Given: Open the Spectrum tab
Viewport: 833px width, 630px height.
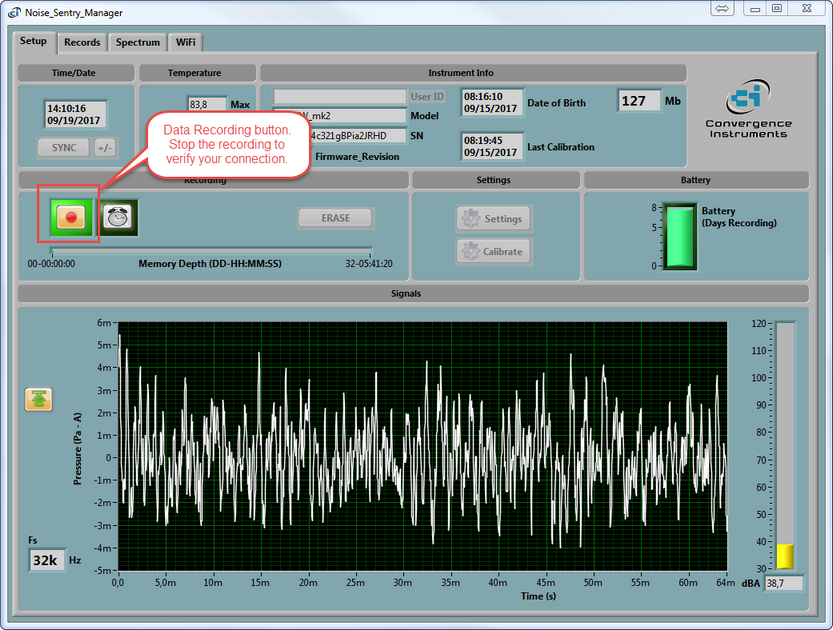Looking at the screenshot, I should [x=138, y=42].
